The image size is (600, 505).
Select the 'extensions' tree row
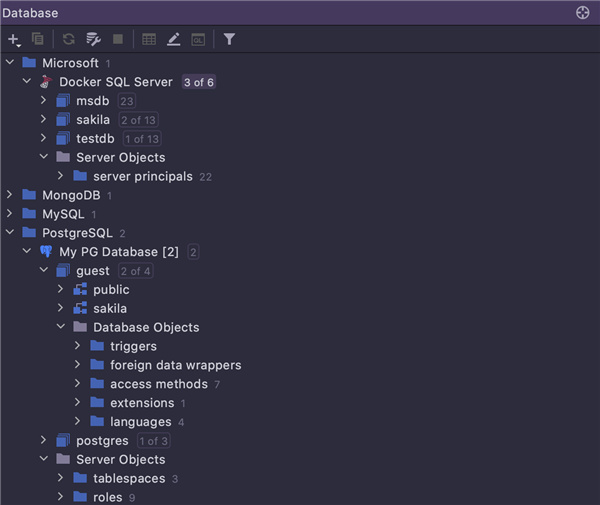[300, 402]
